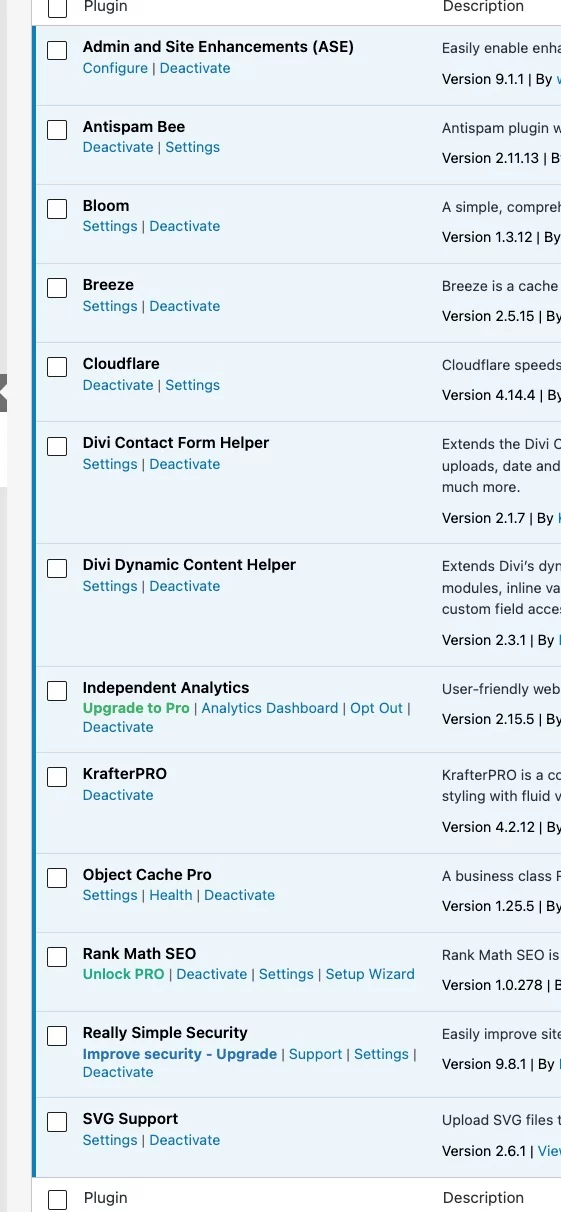561x1212 pixels.
Task: Open Object Cache Pro Settings
Action: point(110,895)
